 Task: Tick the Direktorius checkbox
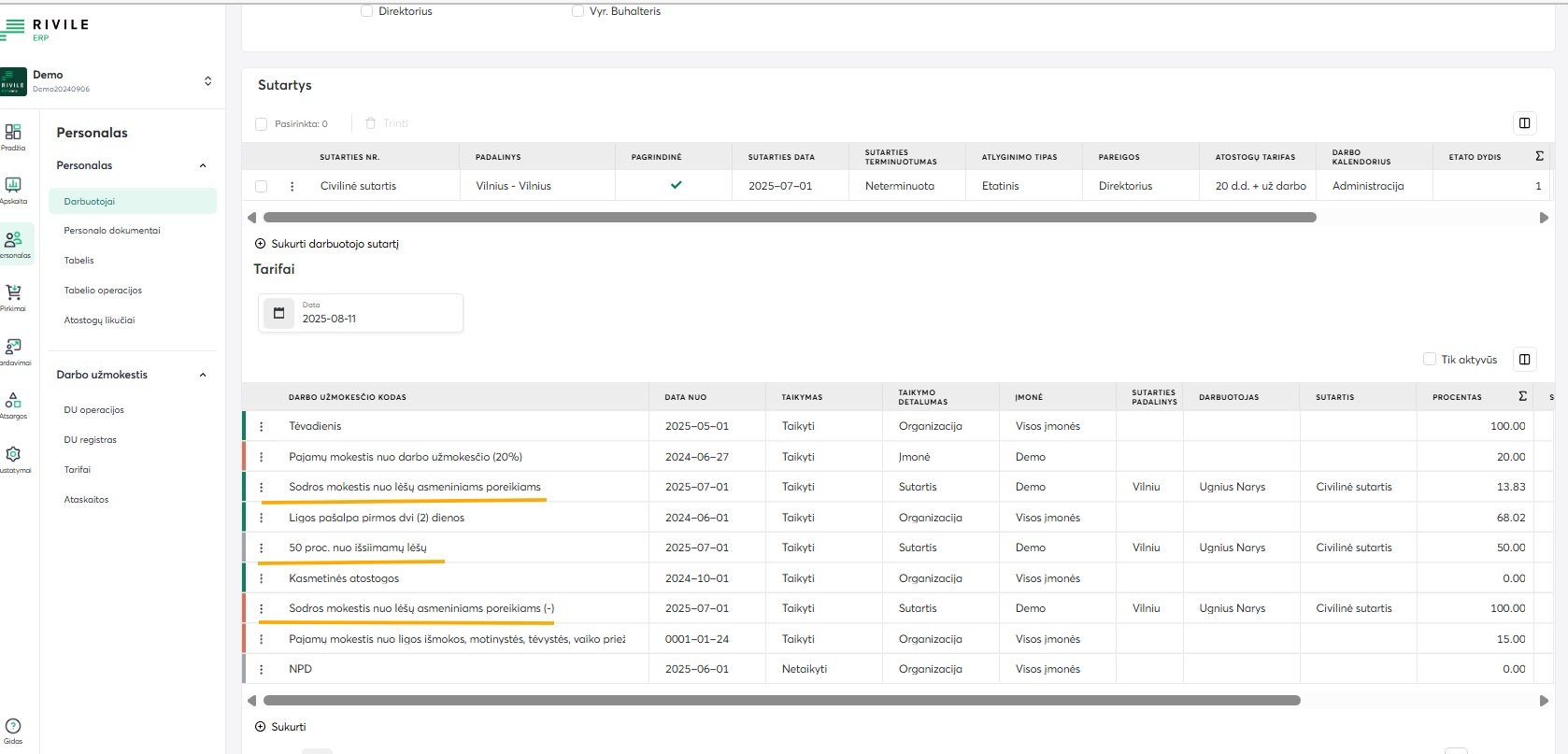tap(367, 11)
